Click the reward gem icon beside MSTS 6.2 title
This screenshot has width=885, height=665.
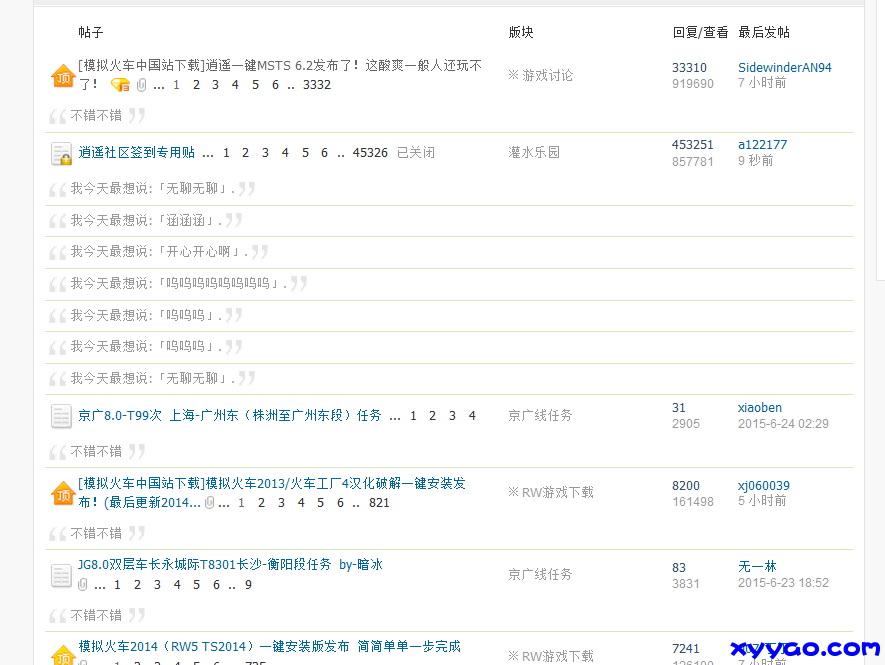pos(119,84)
